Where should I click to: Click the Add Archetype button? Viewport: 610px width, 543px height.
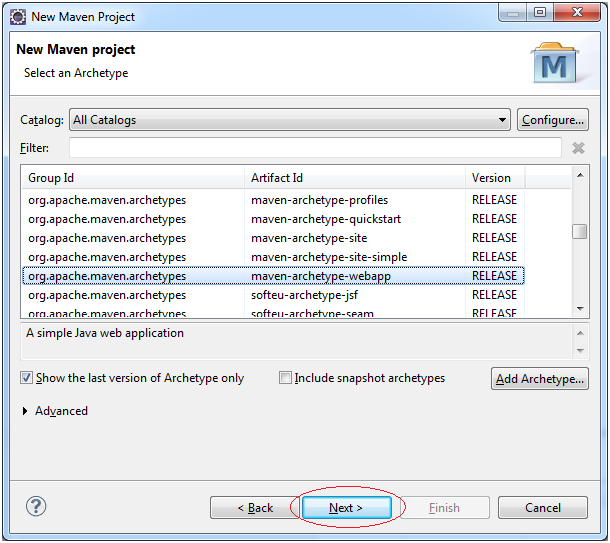tap(540, 378)
